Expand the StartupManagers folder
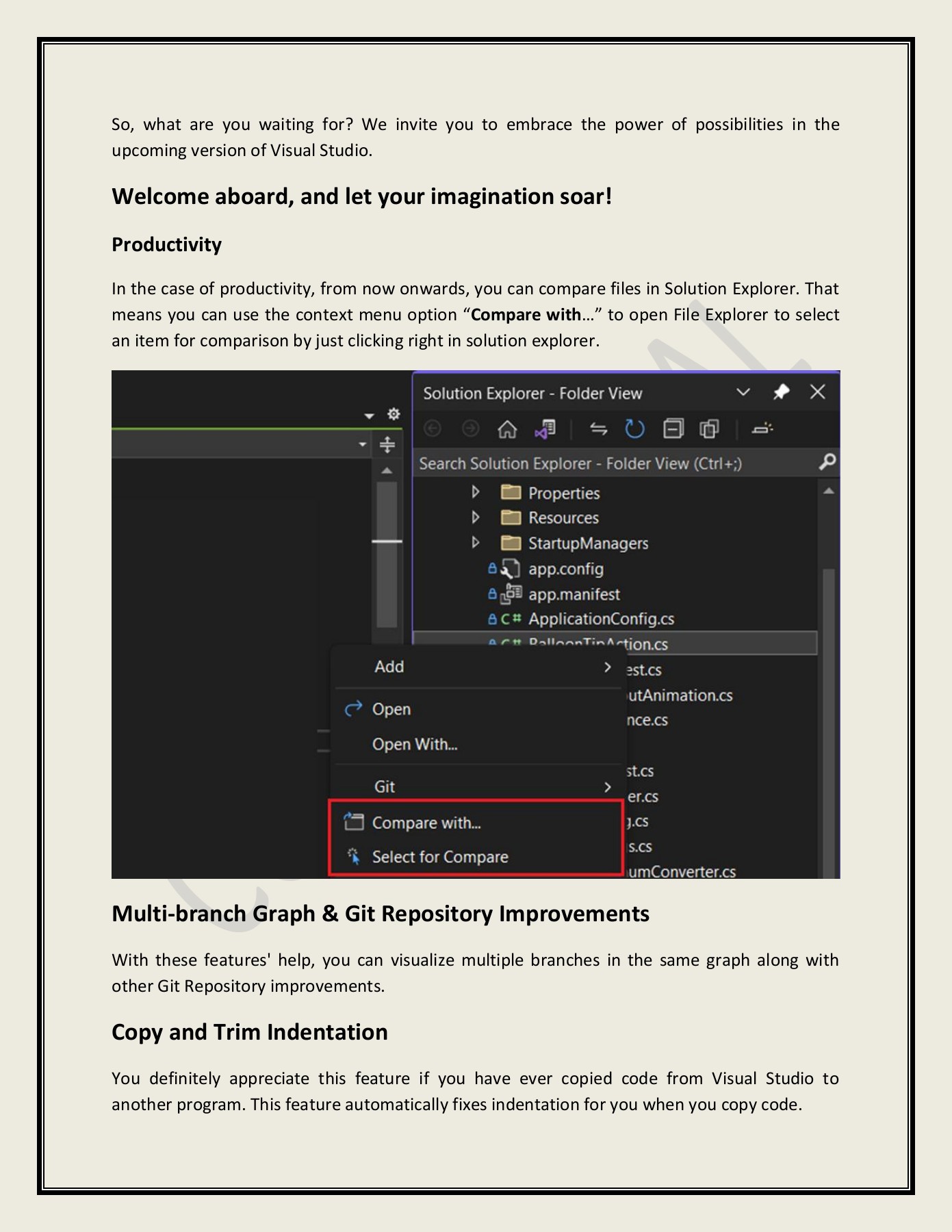 coord(476,543)
